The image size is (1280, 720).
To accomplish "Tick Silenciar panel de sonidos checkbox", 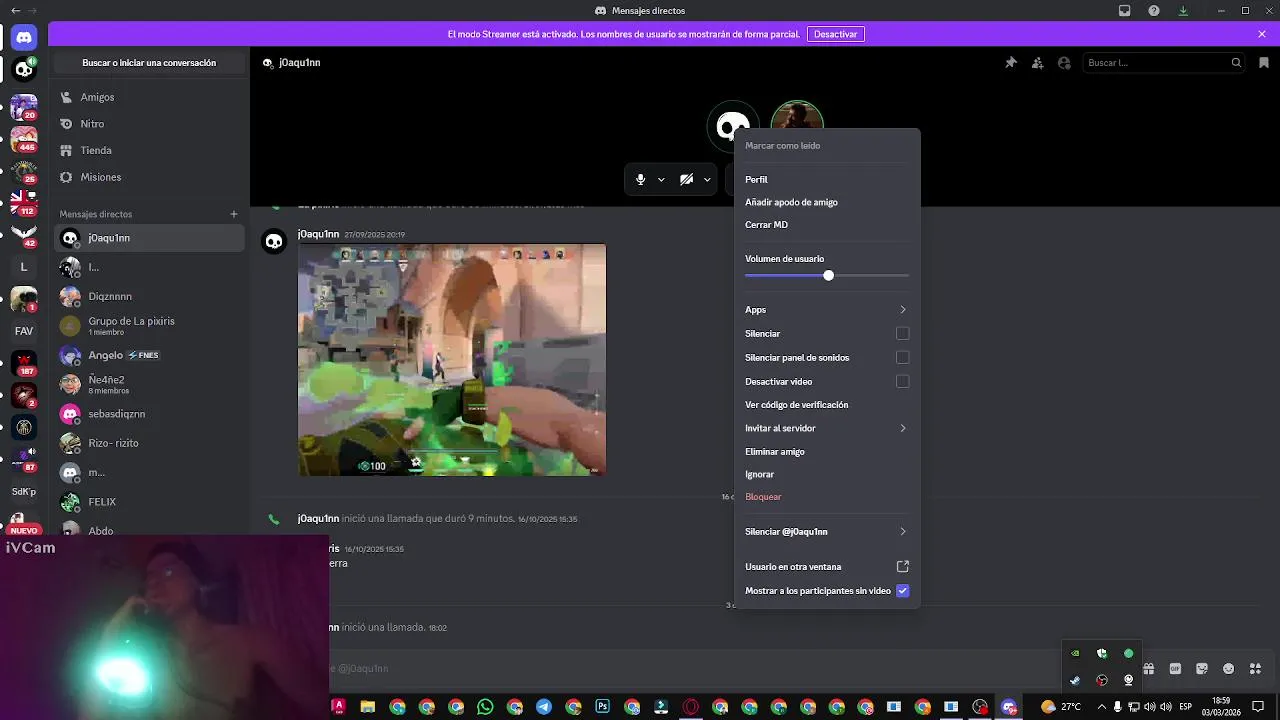I will point(902,357).
